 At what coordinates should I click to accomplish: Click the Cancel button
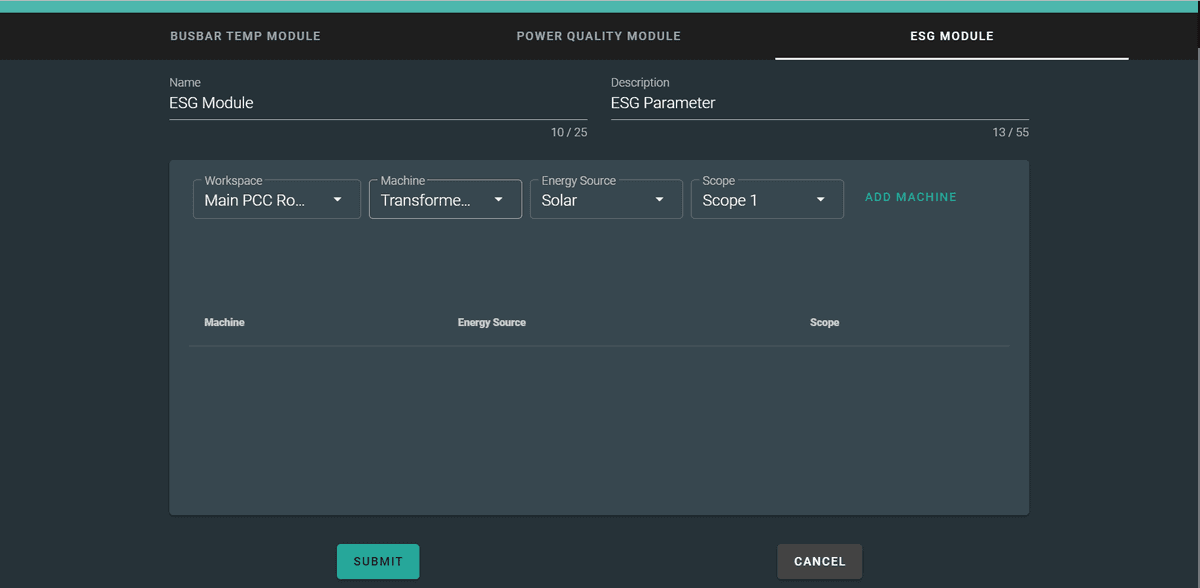819,561
